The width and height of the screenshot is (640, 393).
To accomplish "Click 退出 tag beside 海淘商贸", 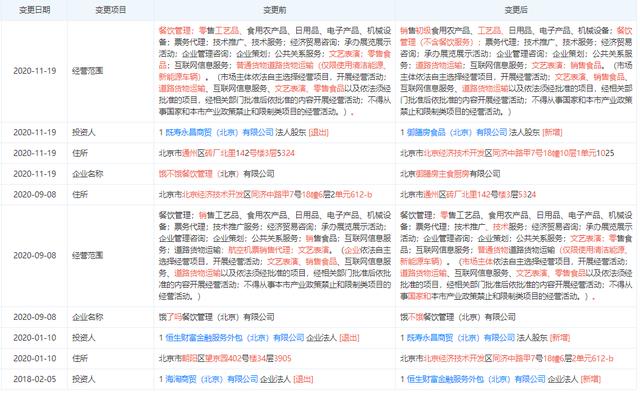I will (x=303, y=379).
